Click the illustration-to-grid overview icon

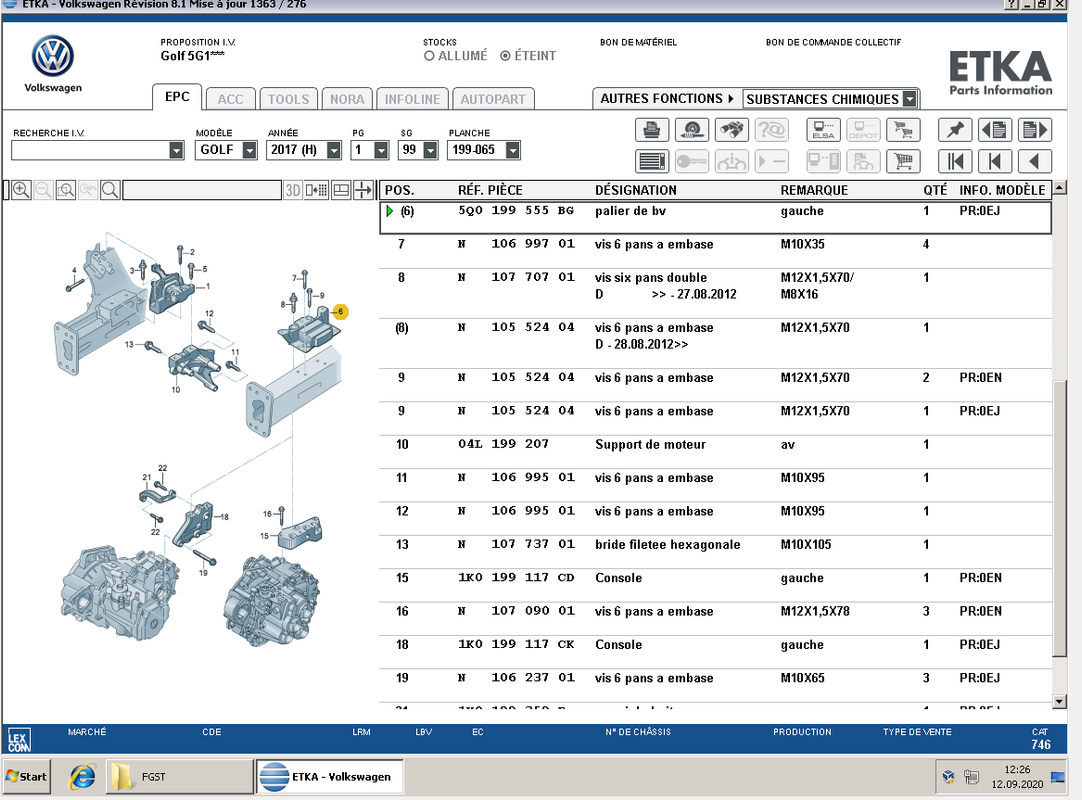pyautogui.click(x=317, y=190)
